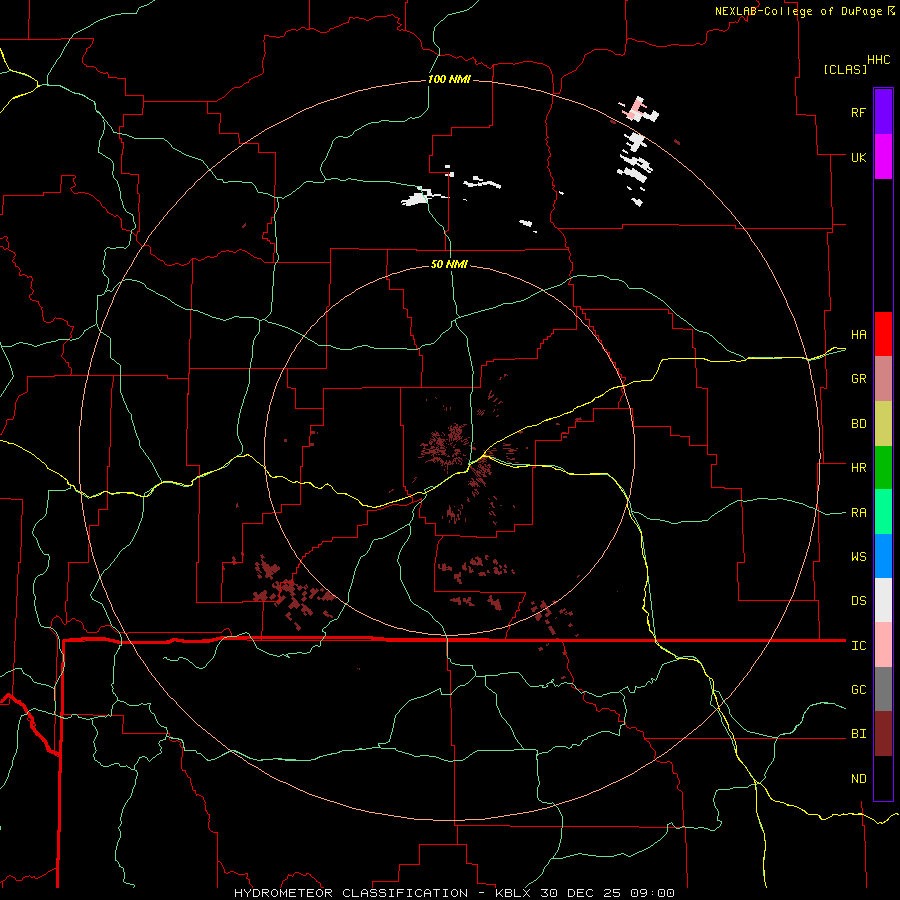
Task: Click the ND black legend swatch
Action: pyautogui.click(x=883, y=778)
